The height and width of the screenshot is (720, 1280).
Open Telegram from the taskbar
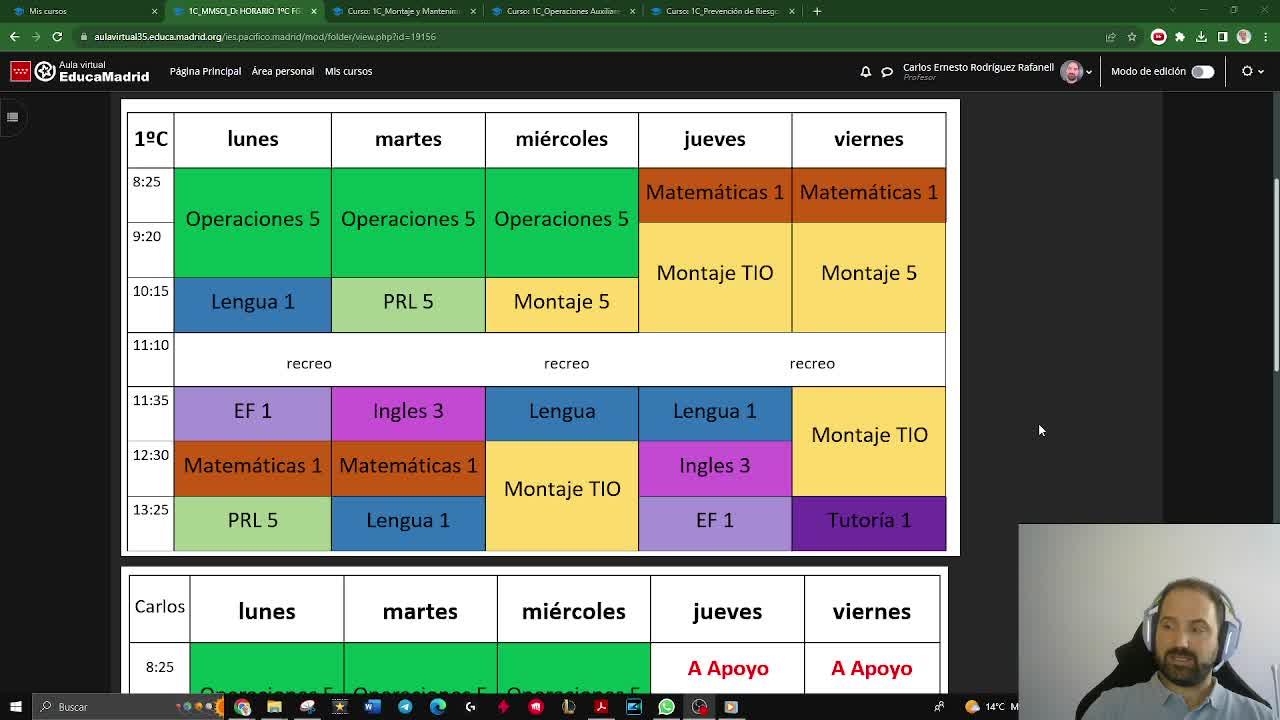(405, 707)
